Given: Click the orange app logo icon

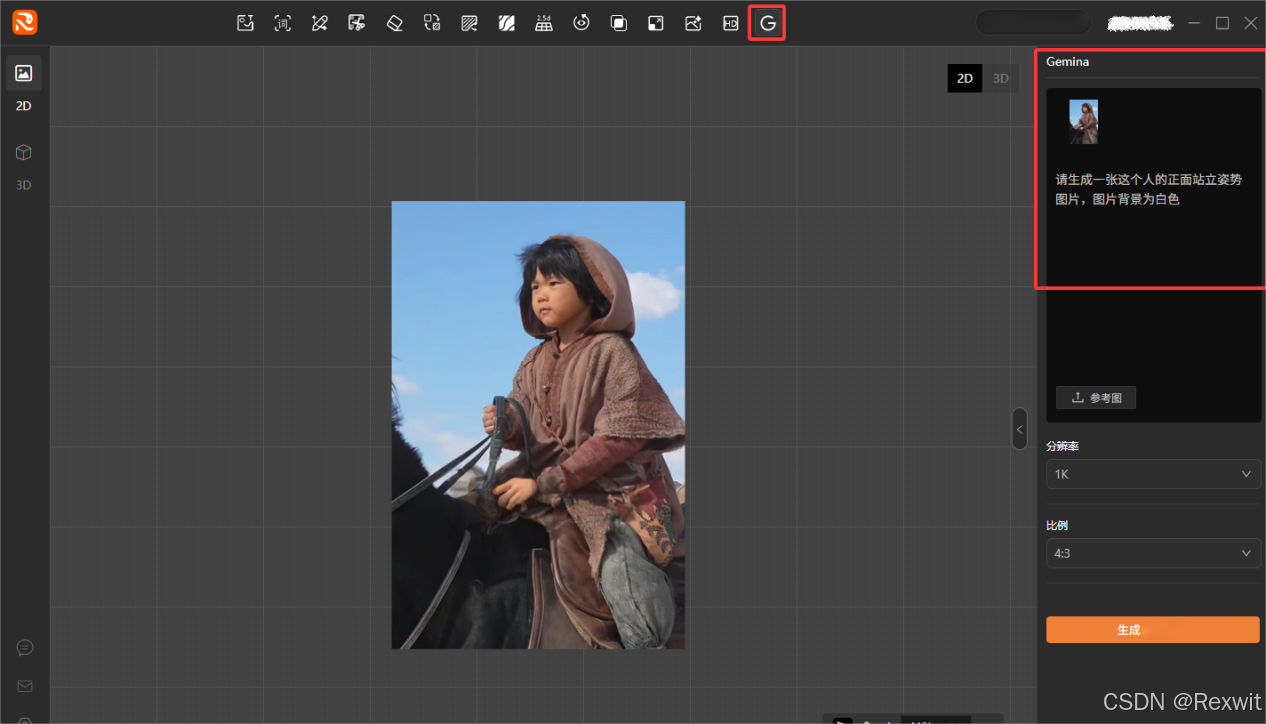Looking at the screenshot, I should pyautogui.click(x=25, y=22).
